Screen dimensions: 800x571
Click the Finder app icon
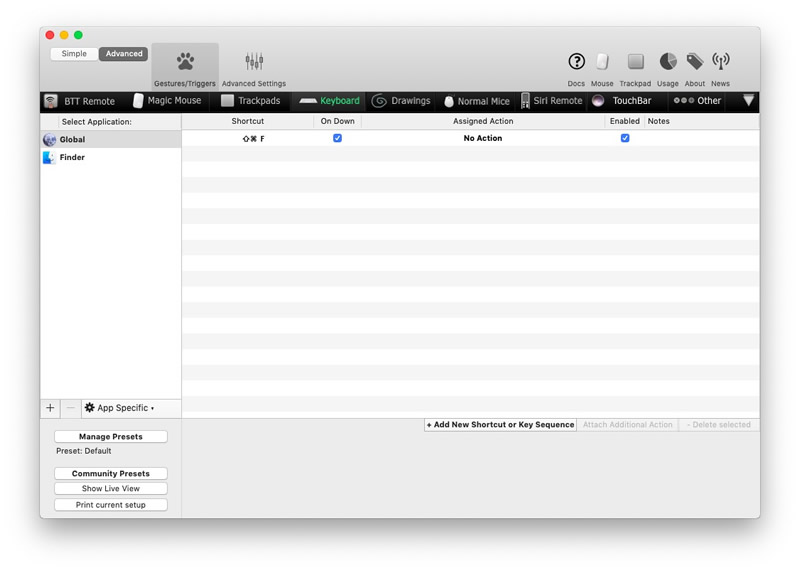click(x=49, y=157)
